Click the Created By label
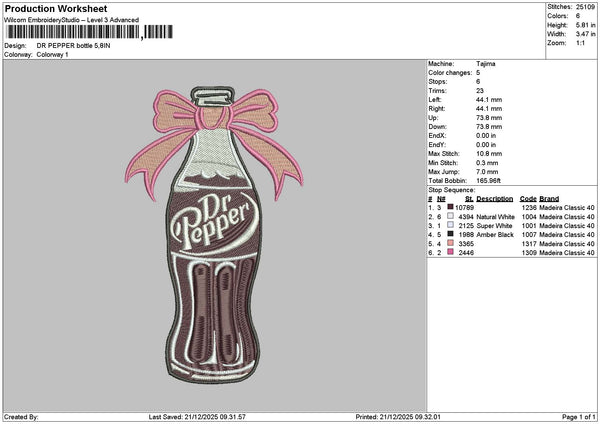The height and width of the screenshot is (424, 600). coord(21,417)
